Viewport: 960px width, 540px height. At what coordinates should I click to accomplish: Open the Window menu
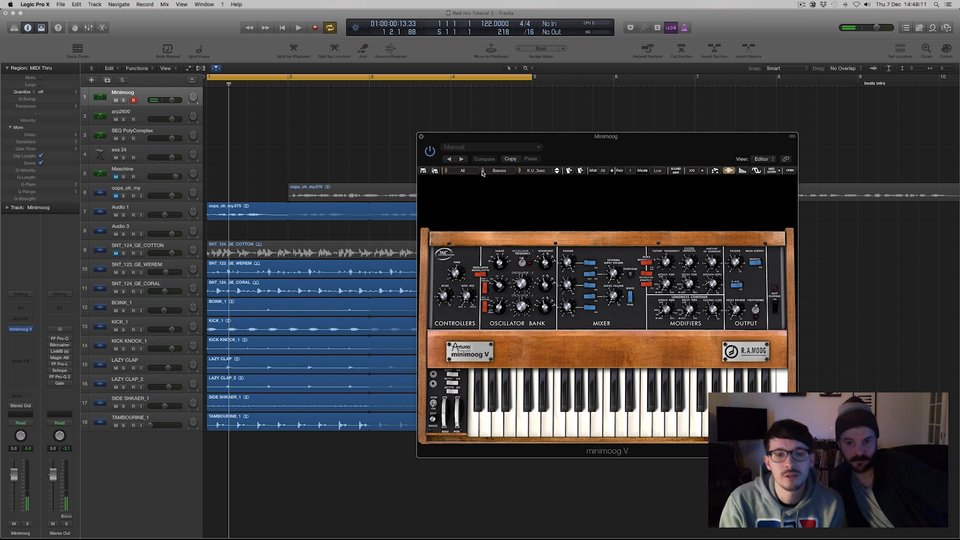click(x=204, y=4)
